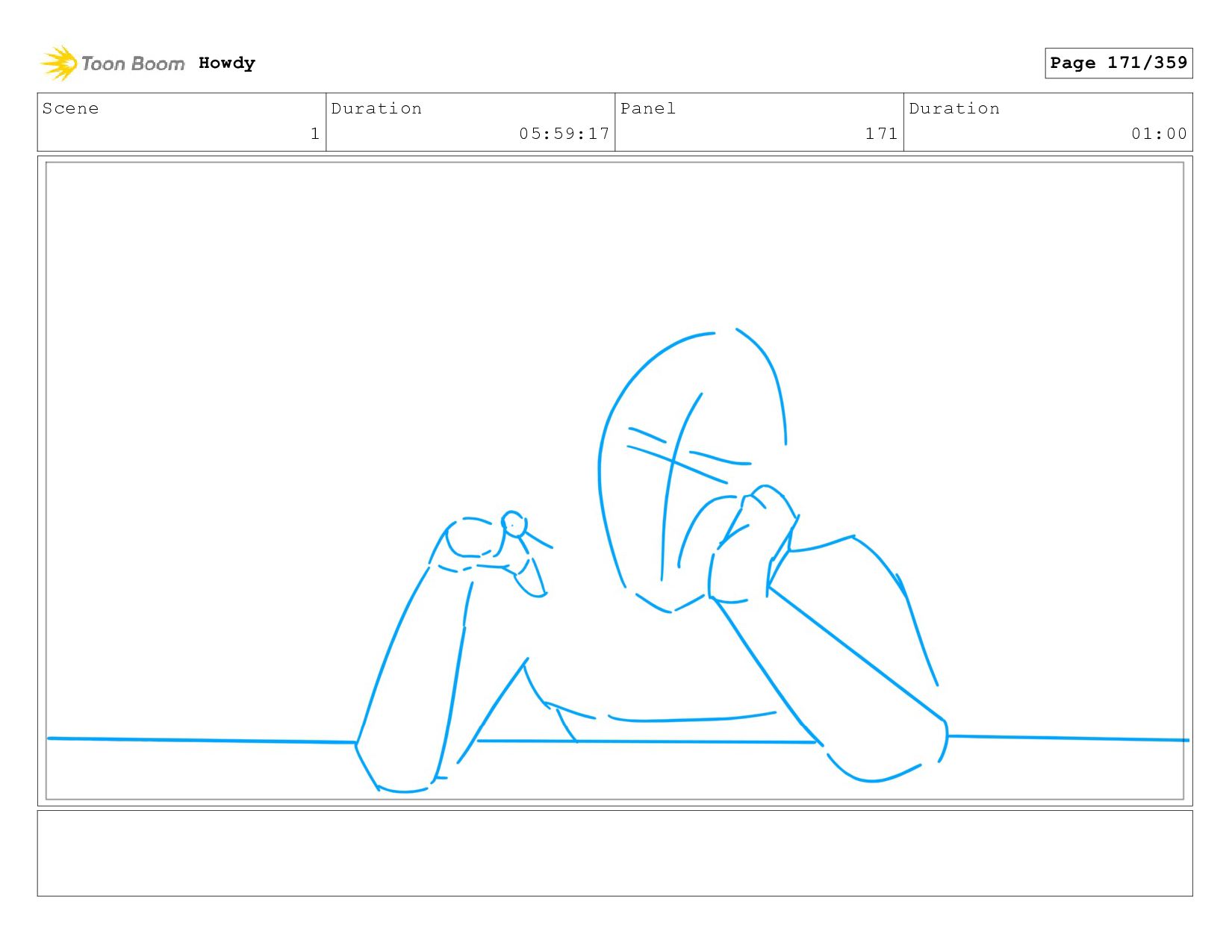Select scene number value '1'
The height and width of the screenshot is (952, 1232).
pyautogui.click(x=315, y=134)
